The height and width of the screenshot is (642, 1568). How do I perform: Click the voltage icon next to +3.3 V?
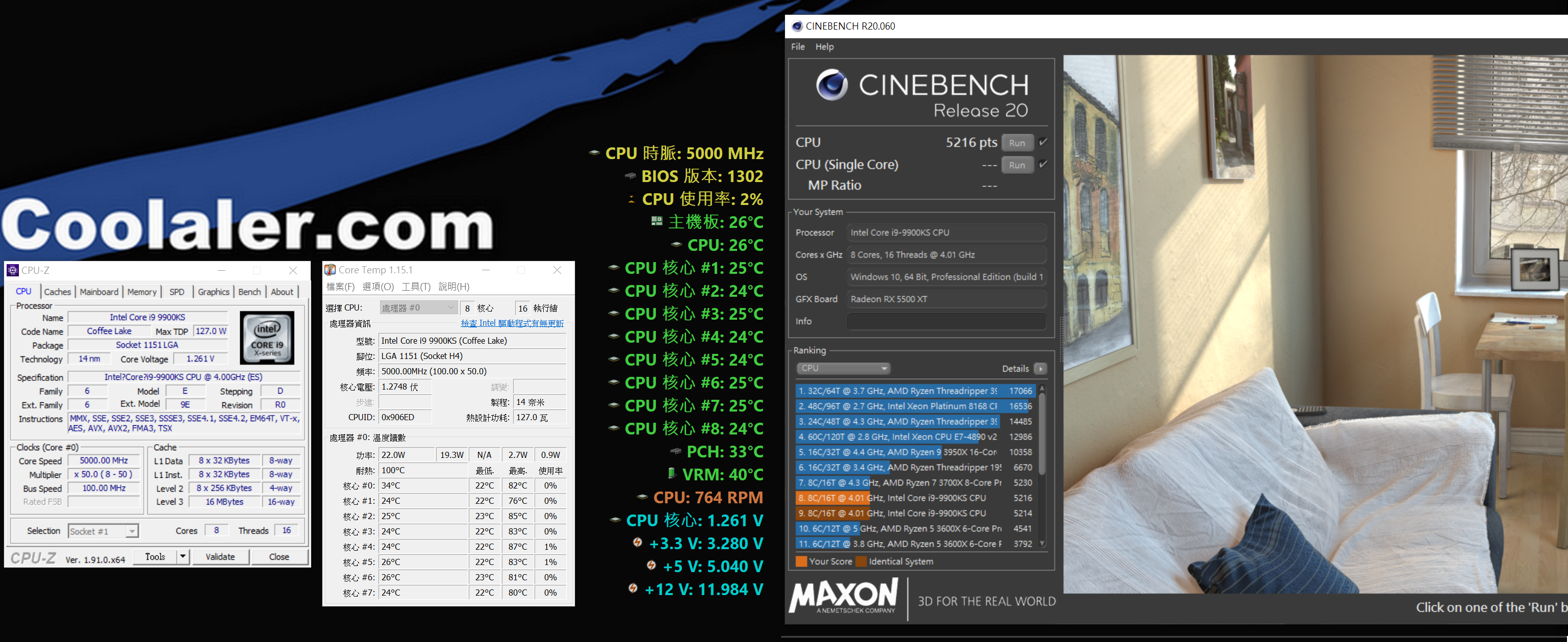click(x=637, y=542)
